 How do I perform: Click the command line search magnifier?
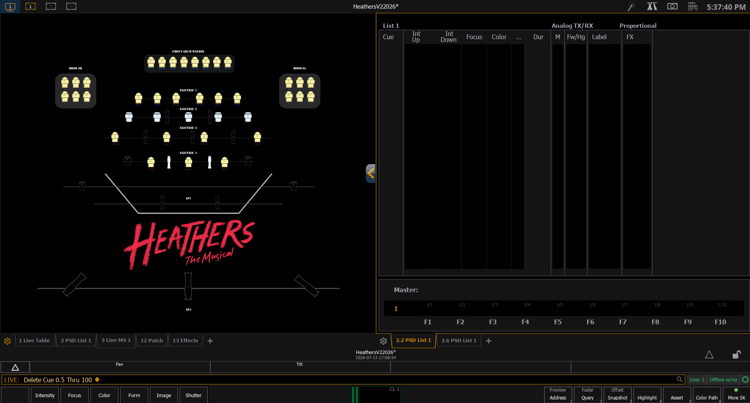click(679, 380)
